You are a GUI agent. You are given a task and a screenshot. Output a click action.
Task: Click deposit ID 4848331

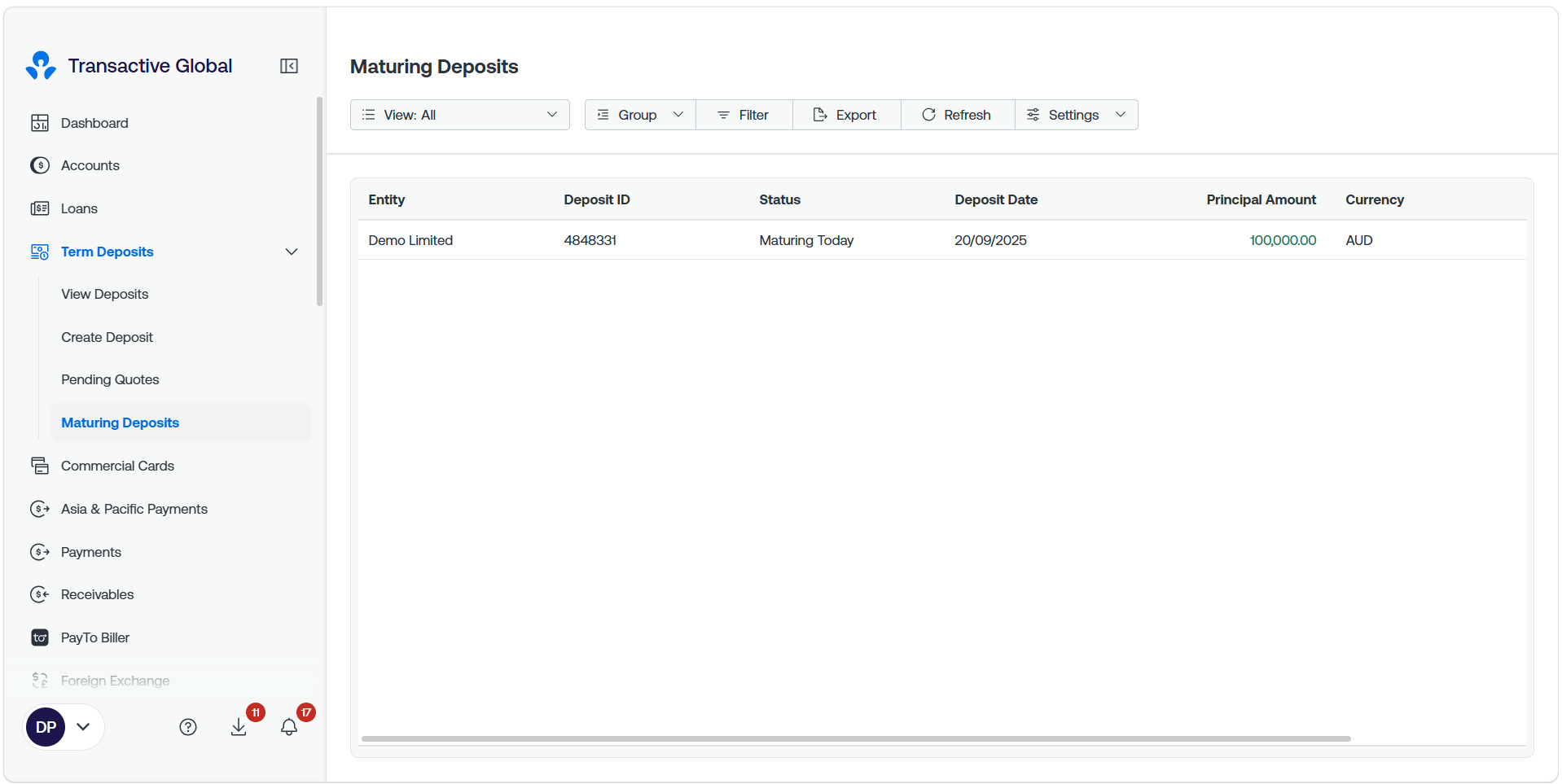tap(590, 240)
